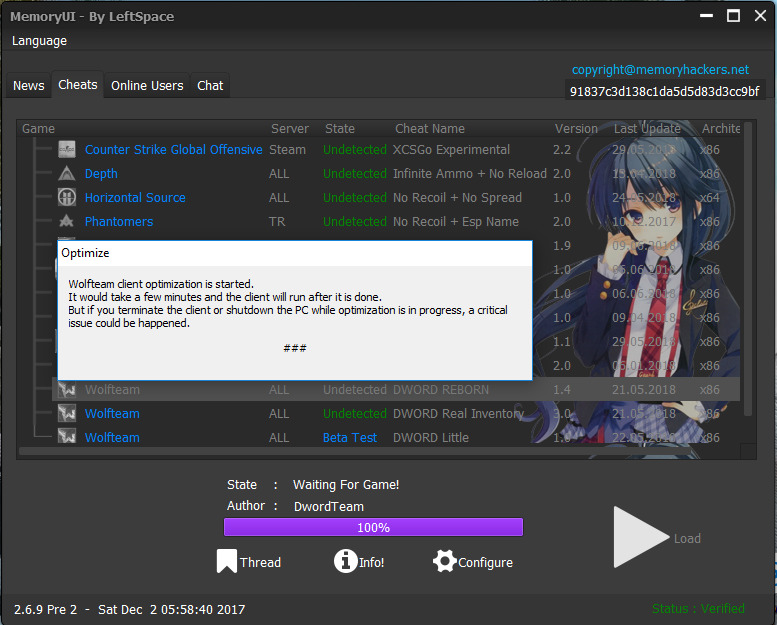Click the Depth game icon

pos(67,173)
